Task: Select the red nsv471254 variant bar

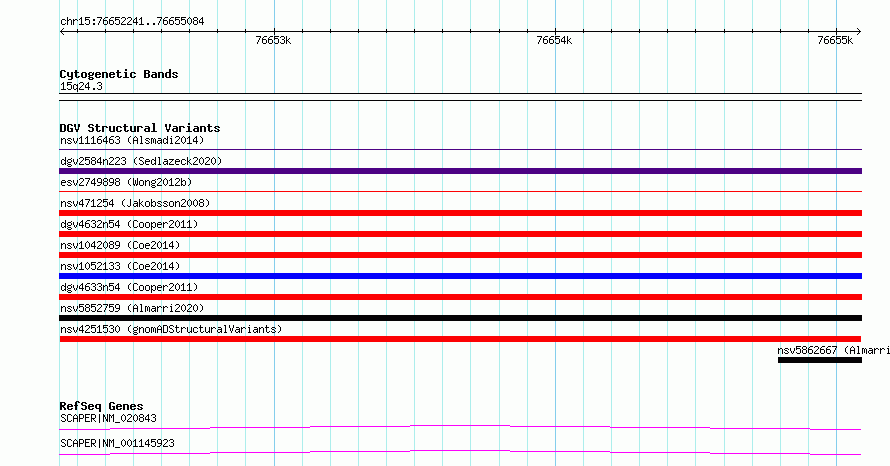Action: [460, 213]
